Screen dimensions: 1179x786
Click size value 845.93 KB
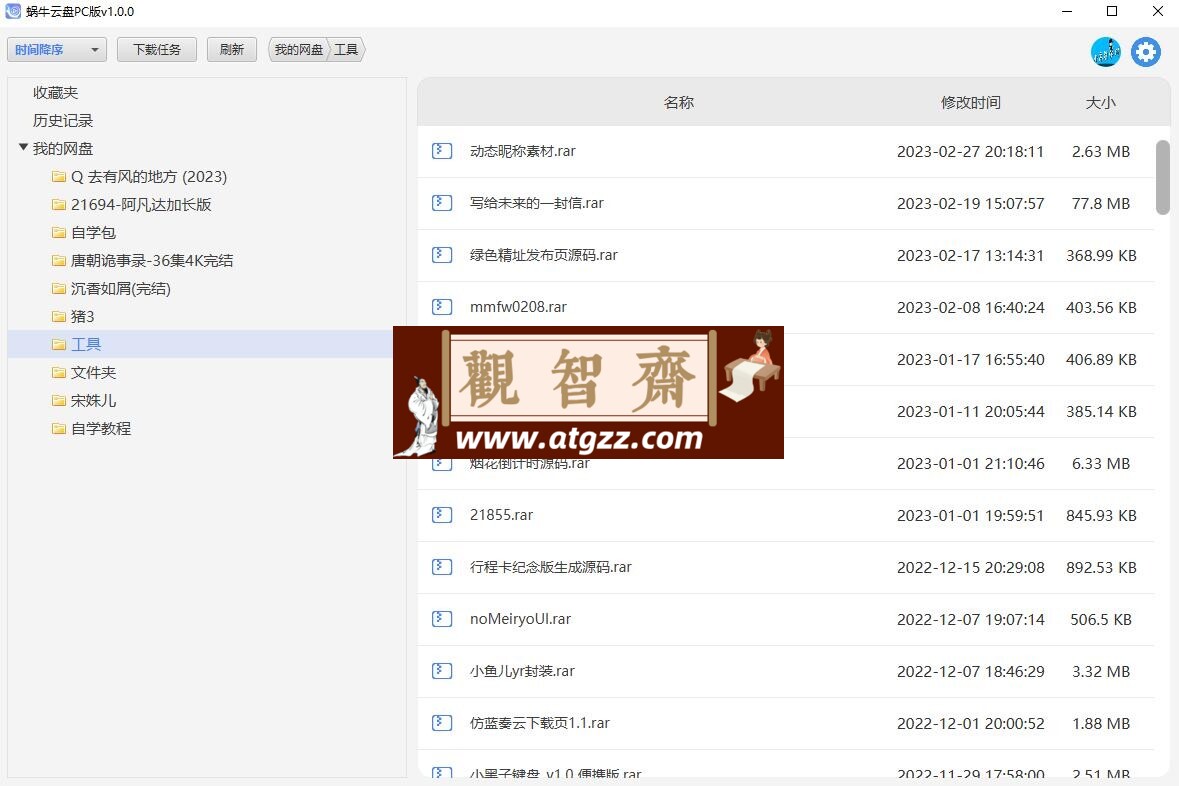pyautogui.click(x=1101, y=515)
